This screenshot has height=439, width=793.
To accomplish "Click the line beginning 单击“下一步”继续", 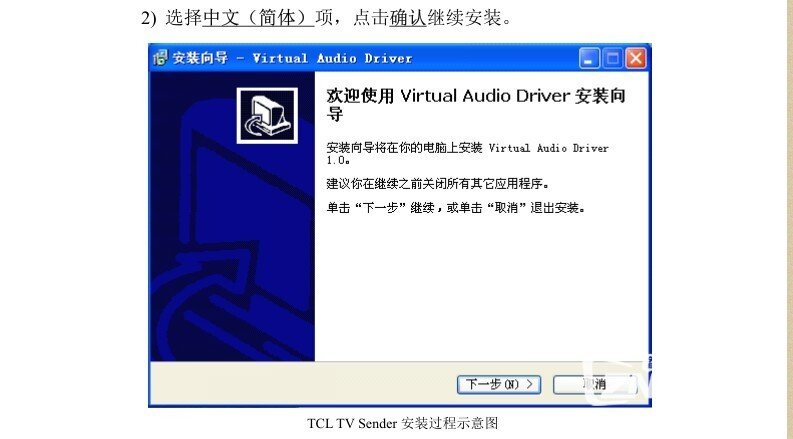I will pyautogui.click(x=456, y=208).
